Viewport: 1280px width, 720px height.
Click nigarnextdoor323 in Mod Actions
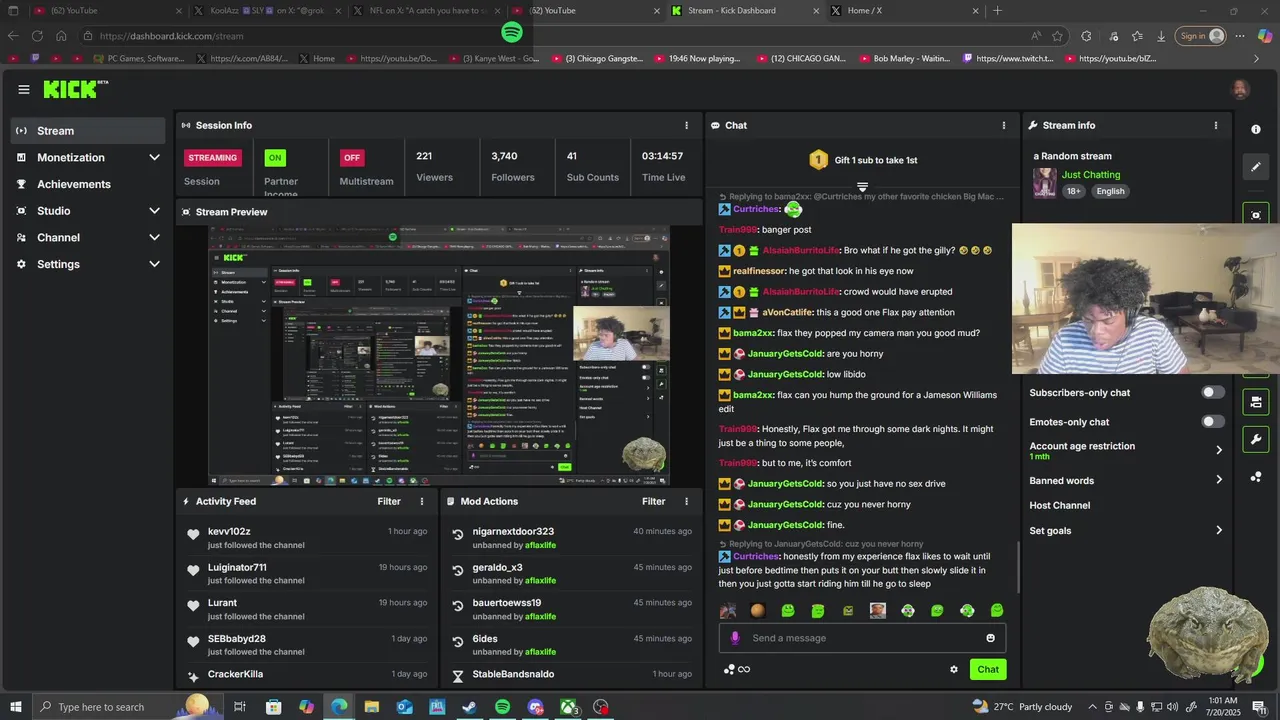click(x=513, y=532)
